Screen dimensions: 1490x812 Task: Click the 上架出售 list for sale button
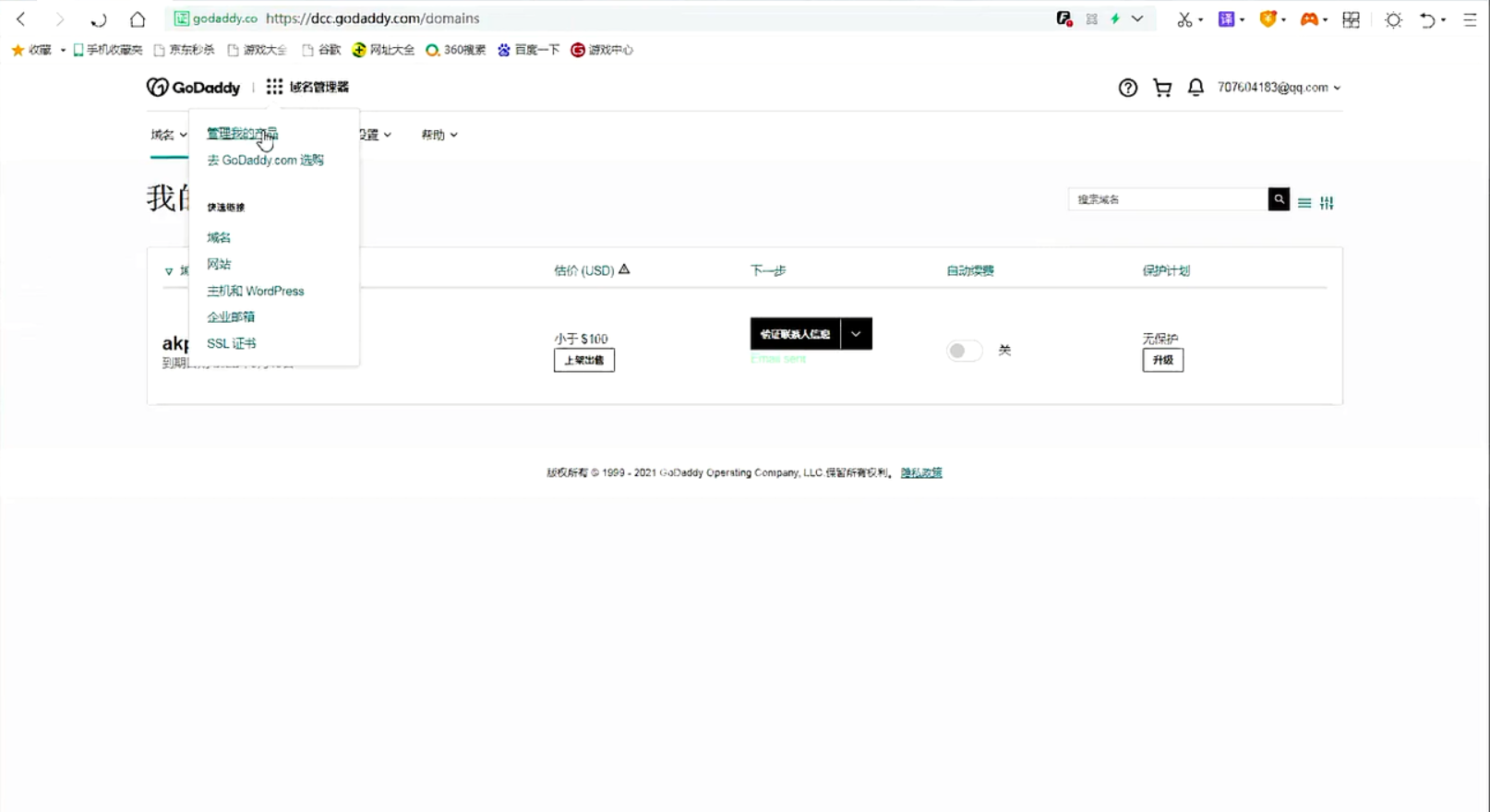[583, 360]
